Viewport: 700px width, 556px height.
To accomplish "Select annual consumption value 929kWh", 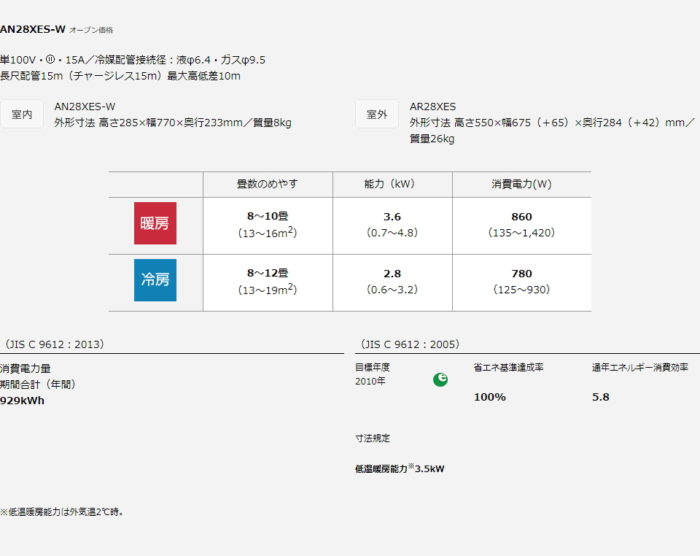I will click(22, 401).
